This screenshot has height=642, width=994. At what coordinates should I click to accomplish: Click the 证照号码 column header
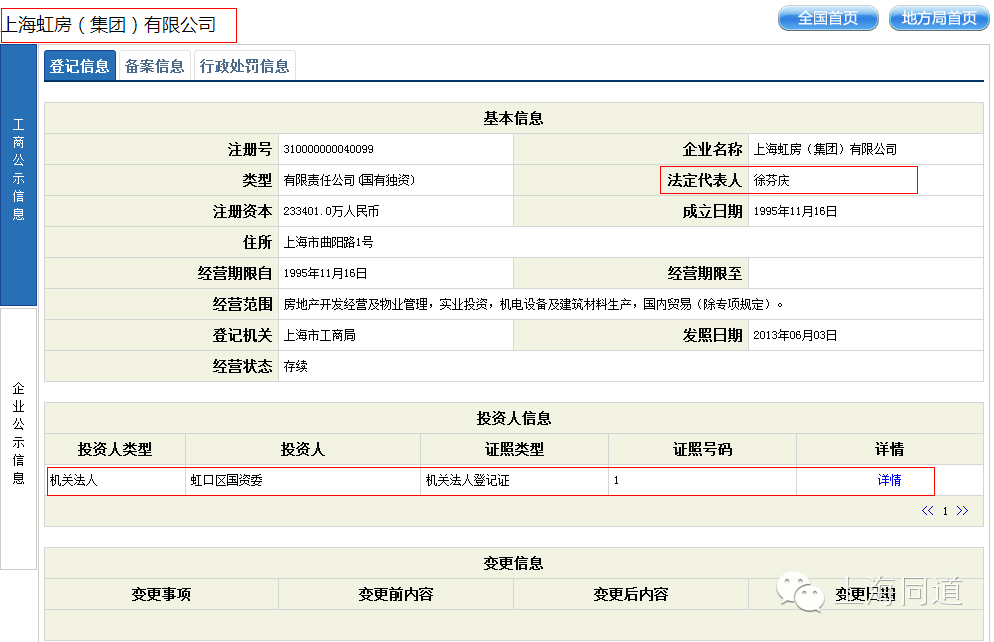point(702,449)
